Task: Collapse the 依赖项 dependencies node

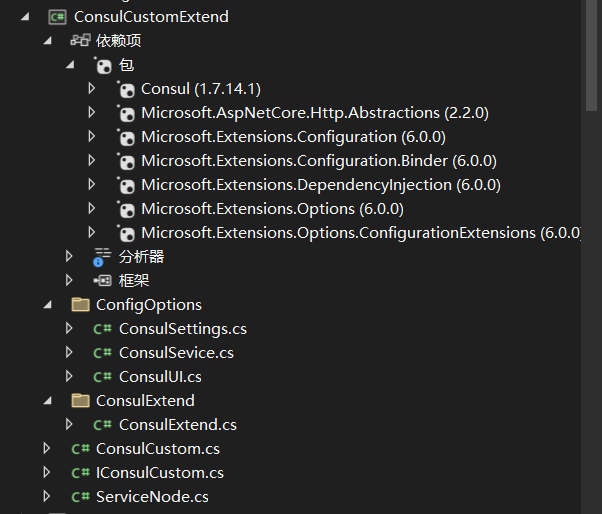Action: [48, 40]
